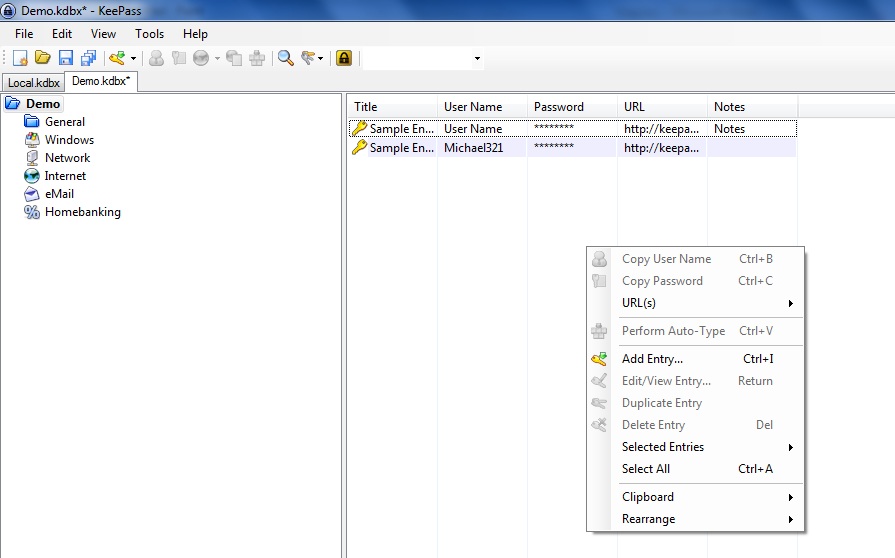Open the View menu
Screen dimensions: 895x558
103,34
